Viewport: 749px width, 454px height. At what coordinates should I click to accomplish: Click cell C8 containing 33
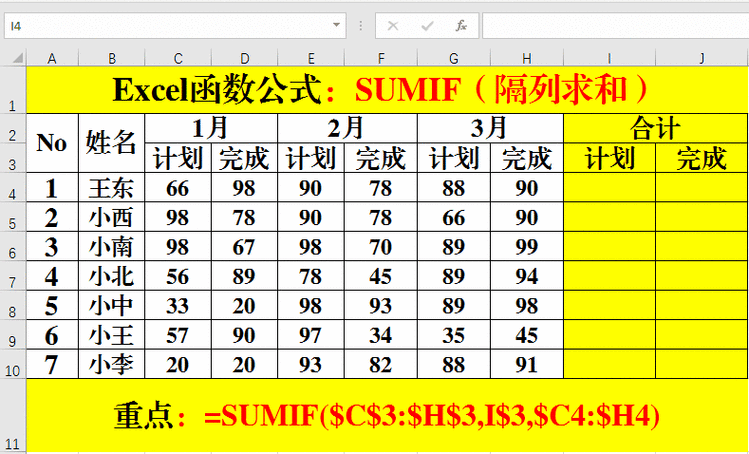coord(178,305)
